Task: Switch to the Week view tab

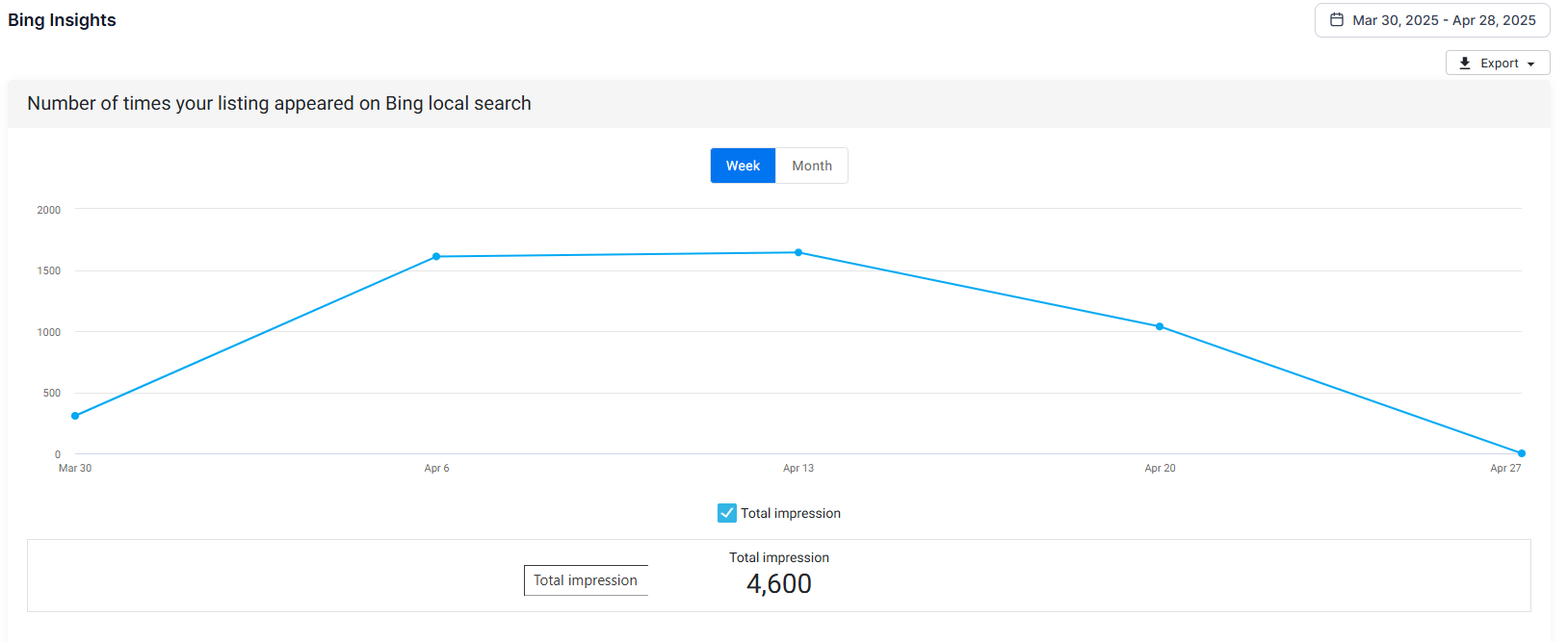Action: [743, 166]
